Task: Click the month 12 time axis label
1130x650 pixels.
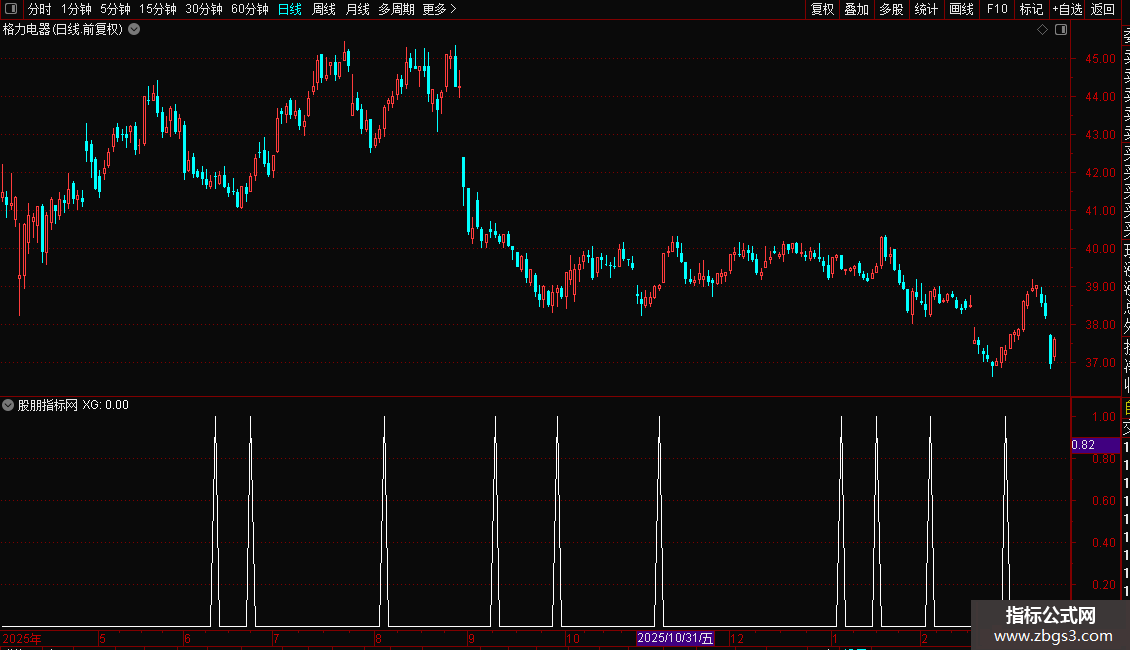Action: click(737, 638)
